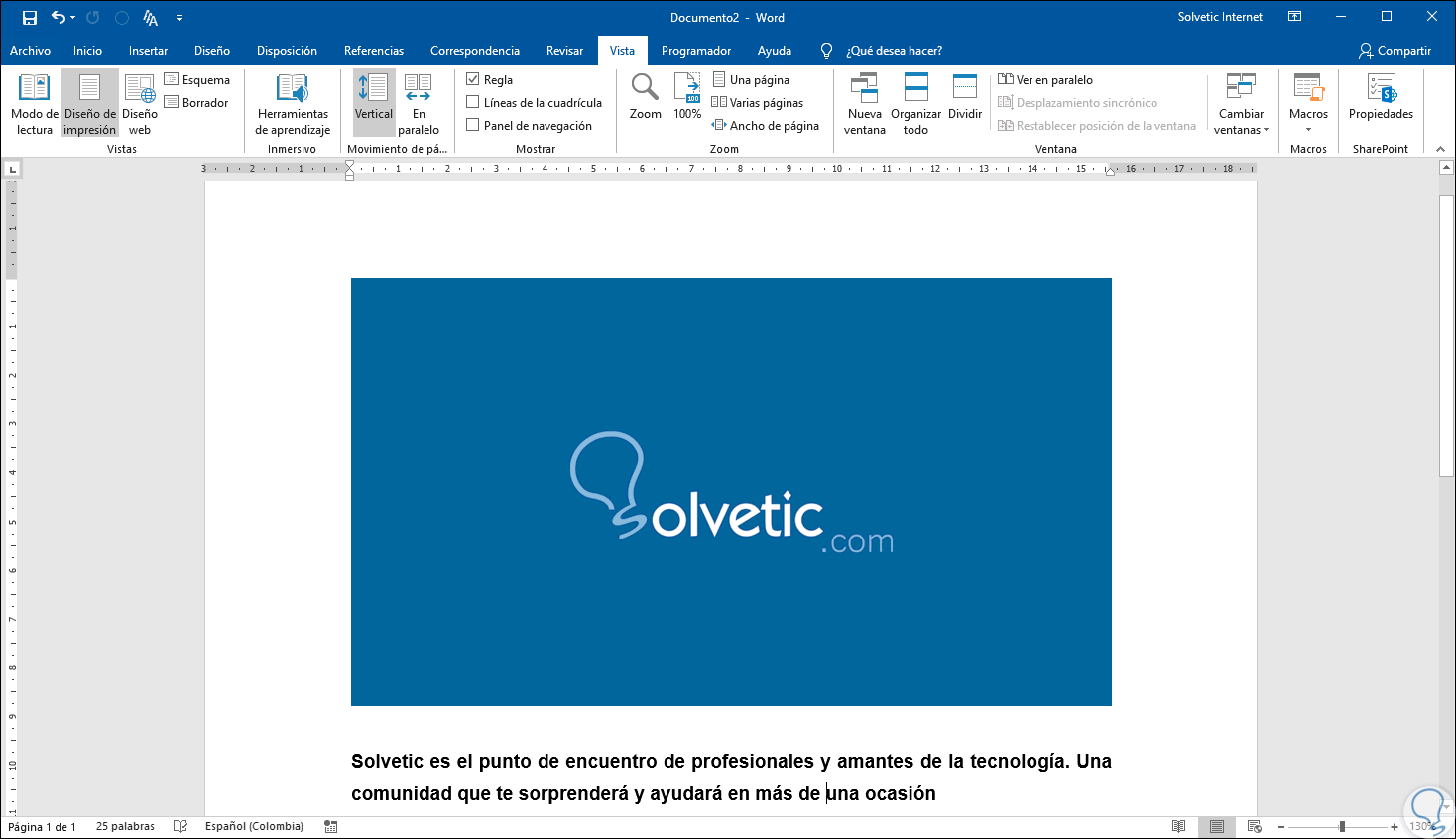
Task: Uncheck the Regla checkbox
Action: coord(473,79)
